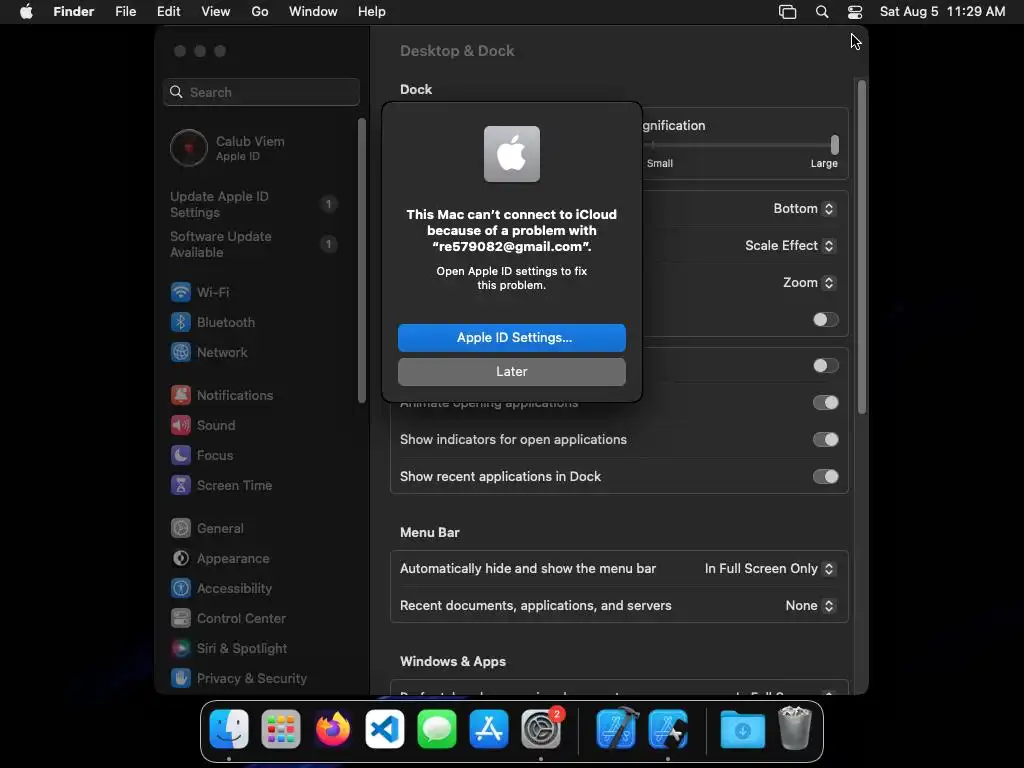Open Finder from the Dock
This screenshot has width=1024, height=768.
(x=229, y=729)
